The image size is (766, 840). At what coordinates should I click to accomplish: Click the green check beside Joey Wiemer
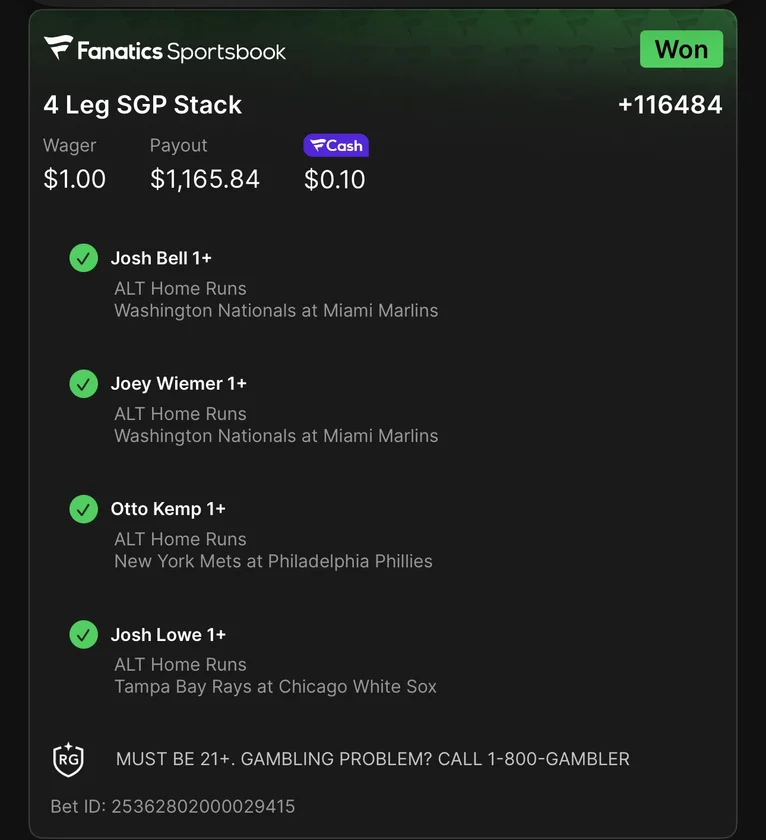(x=83, y=383)
